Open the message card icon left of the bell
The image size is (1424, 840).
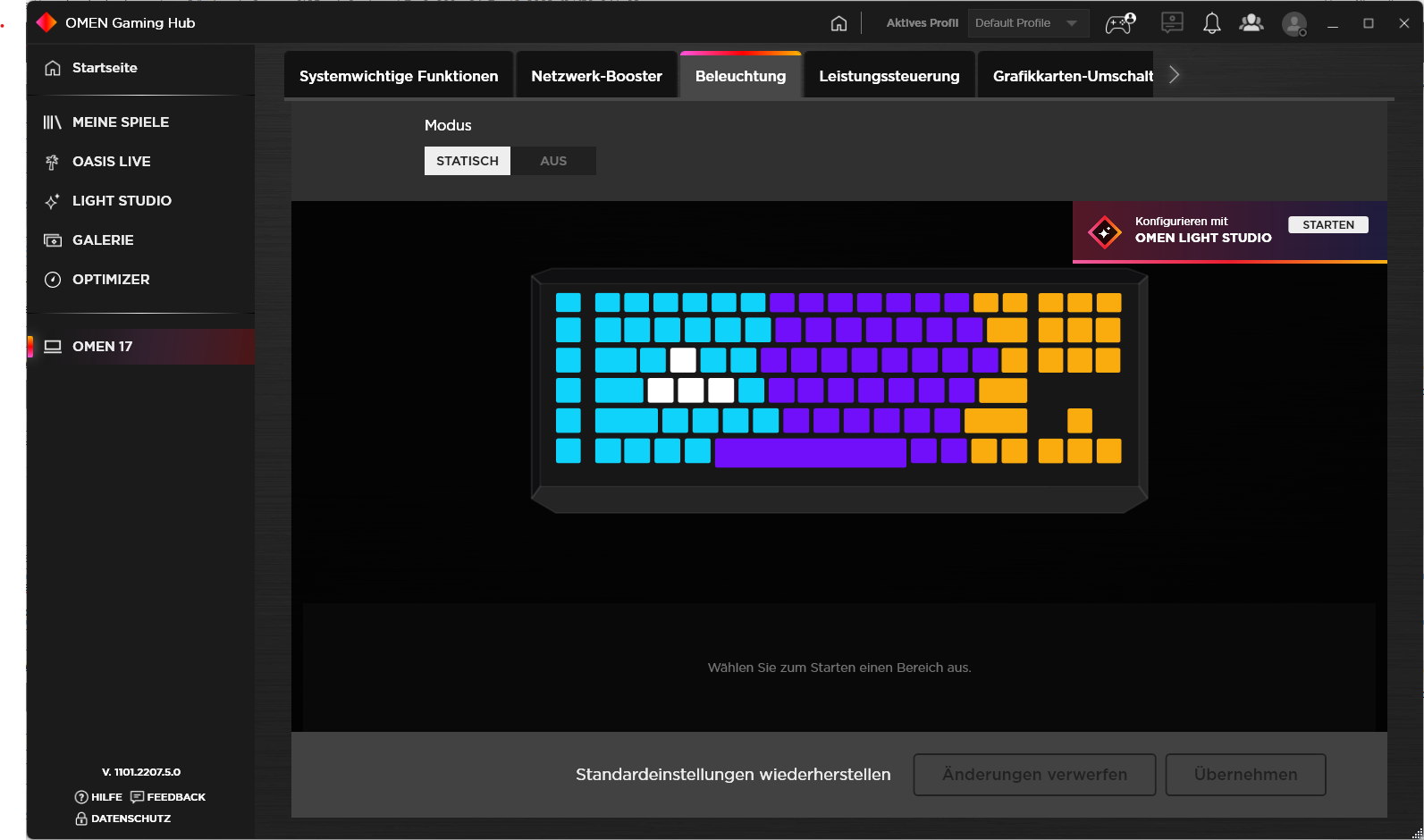[1172, 23]
